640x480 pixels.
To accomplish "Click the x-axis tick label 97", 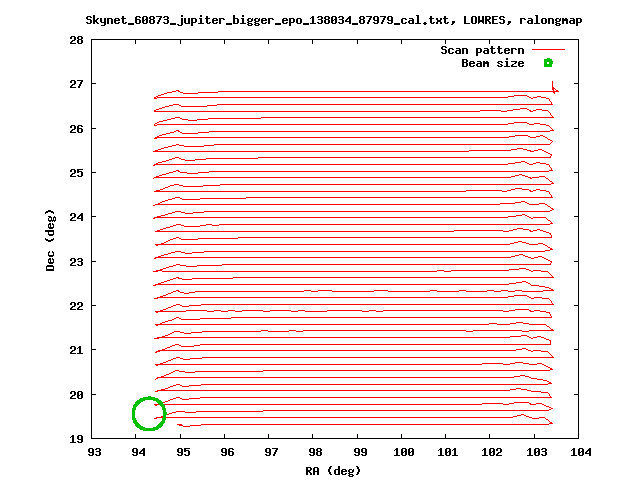I will (271, 452).
